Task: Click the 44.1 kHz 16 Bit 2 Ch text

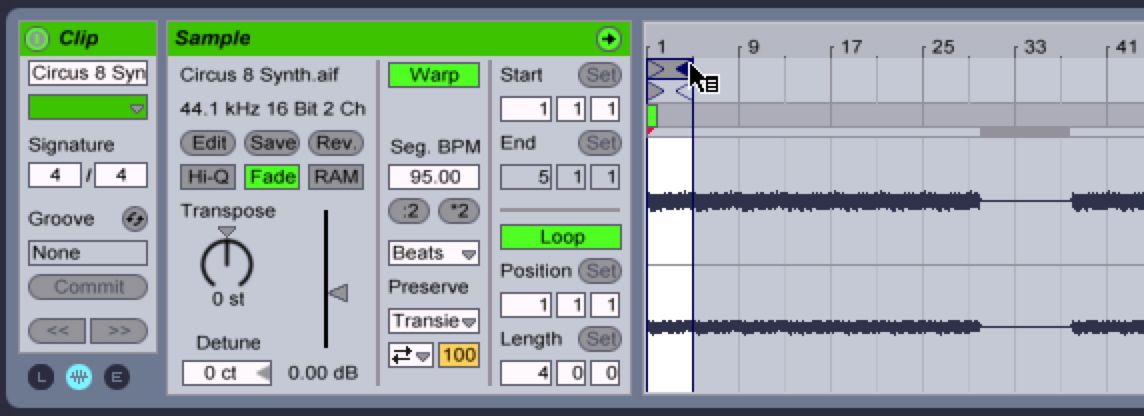Action: point(273,109)
